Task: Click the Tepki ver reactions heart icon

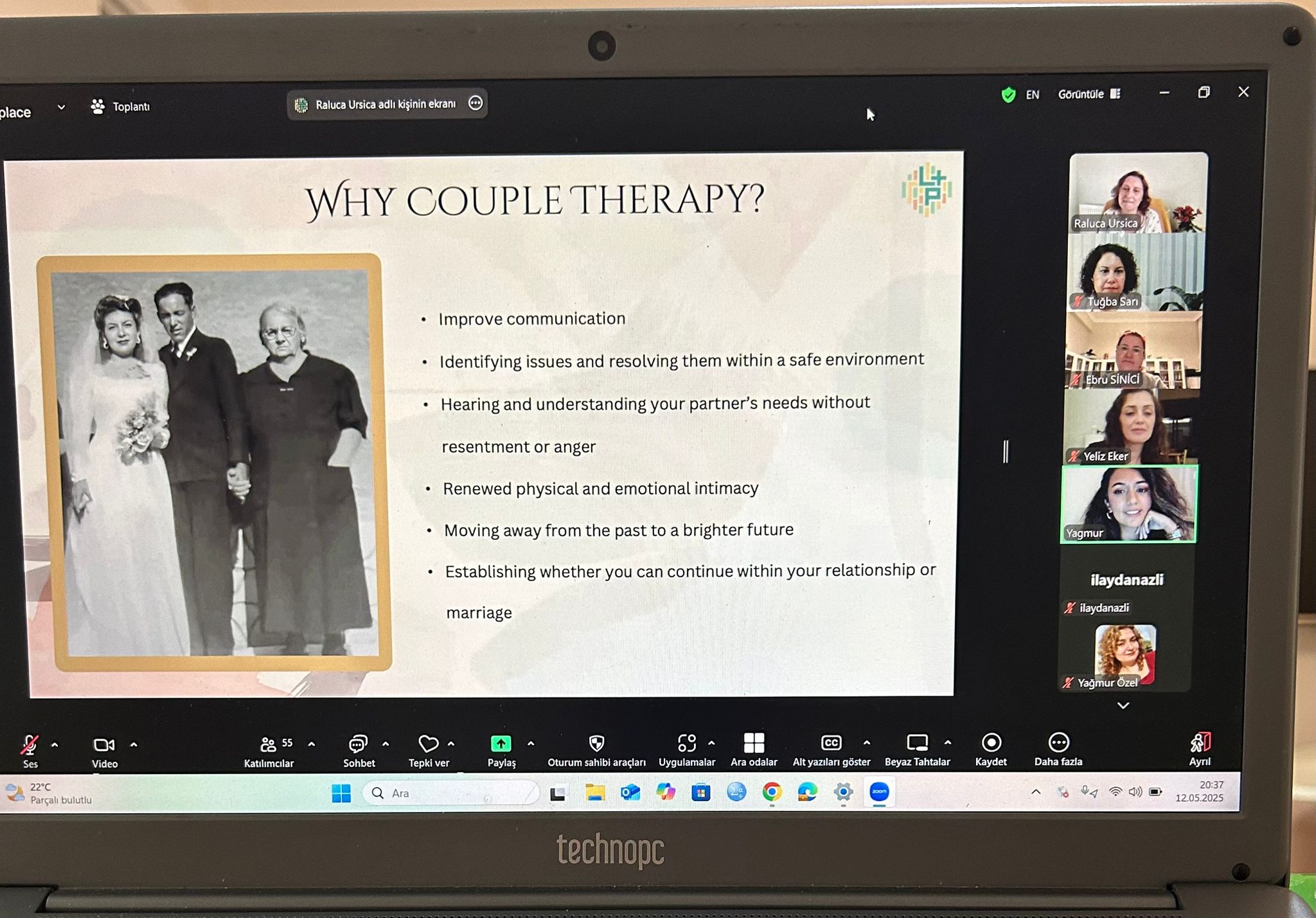Action: [x=428, y=744]
